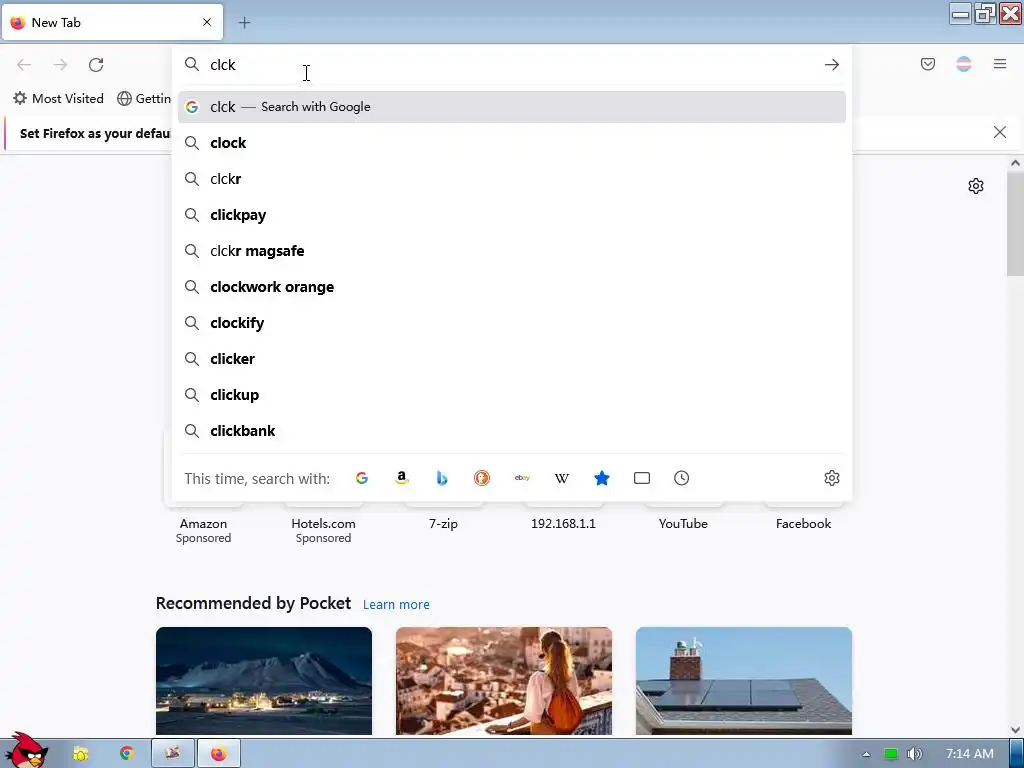Open Firefox taskbar button
This screenshot has height=768, width=1024.
[x=219, y=754]
